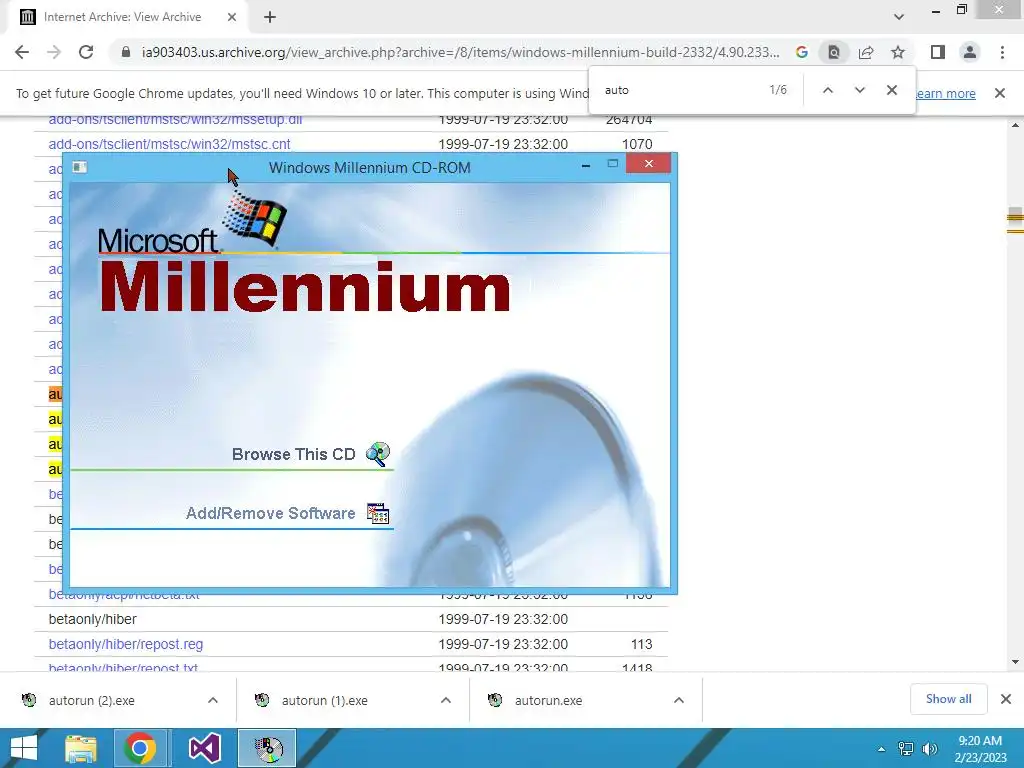
Task: Click the Add/Remove Software icon
Action: click(x=378, y=513)
